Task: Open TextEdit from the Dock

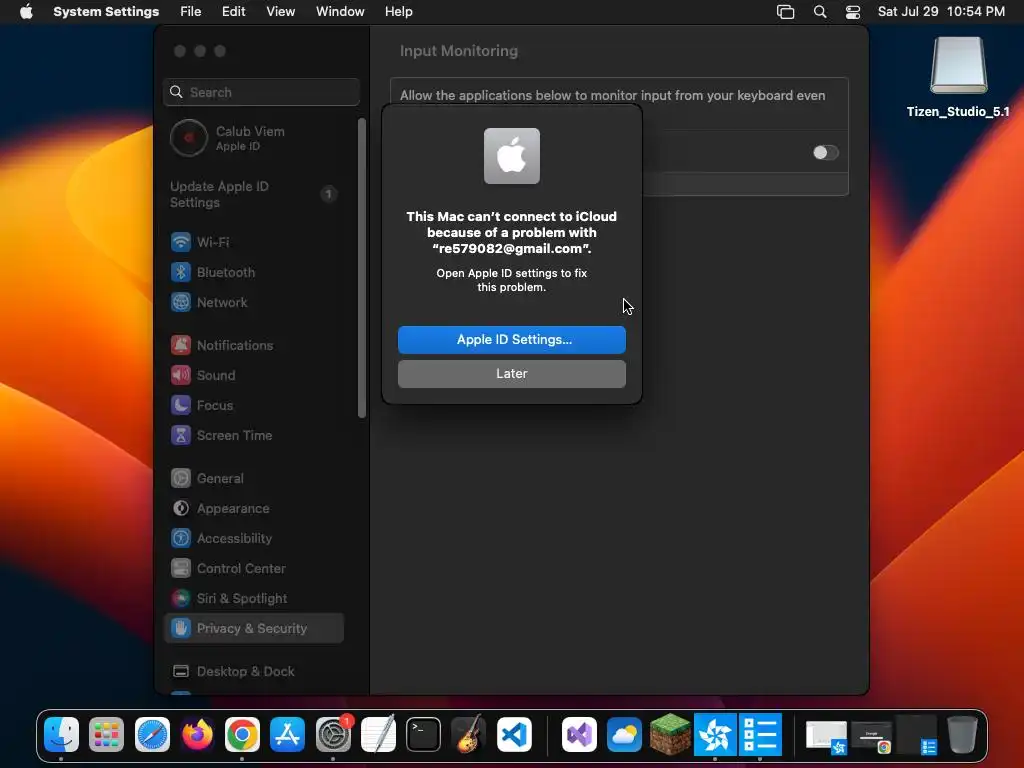Action: (x=378, y=735)
